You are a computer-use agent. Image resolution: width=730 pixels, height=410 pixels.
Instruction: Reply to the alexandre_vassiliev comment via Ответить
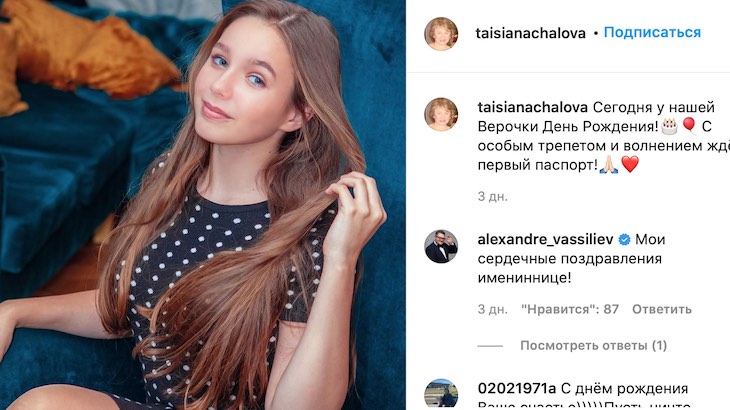pyautogui.click(x=662, y=309)
